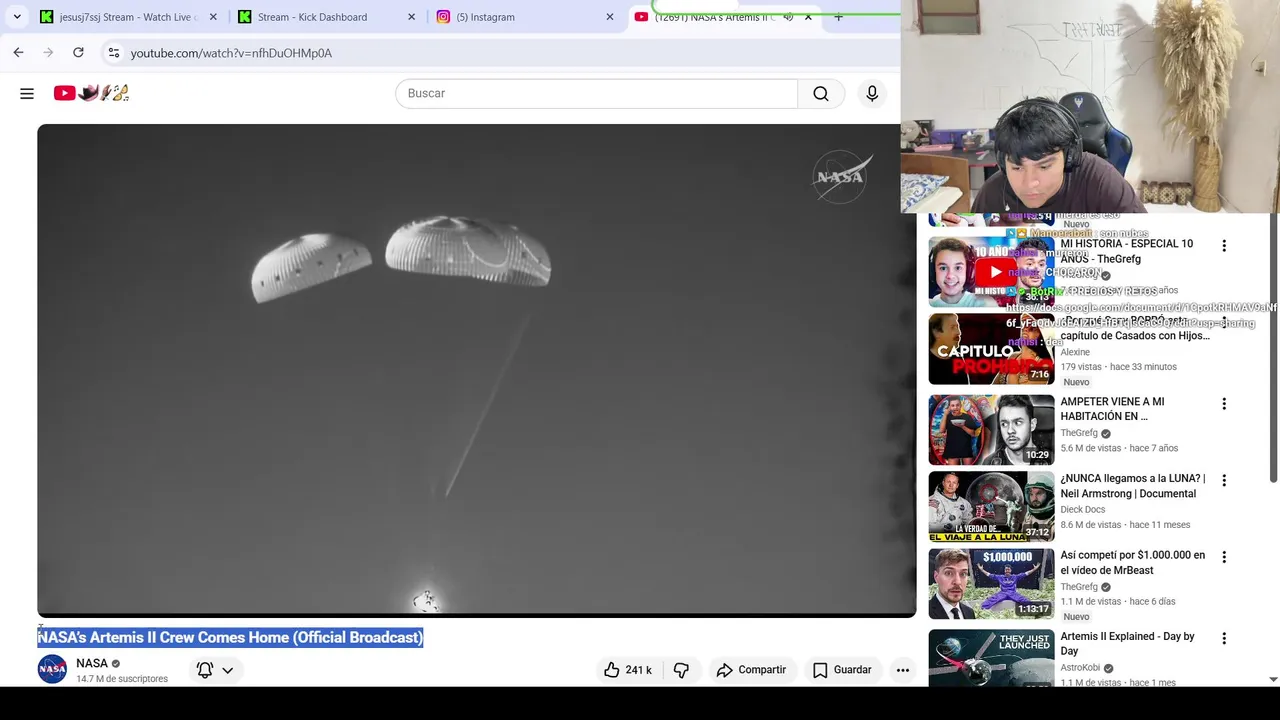This screenshot has width=1280, height=720.
Task: Expand subscription options chevron beside bell
Action: [x=228, y=670]
